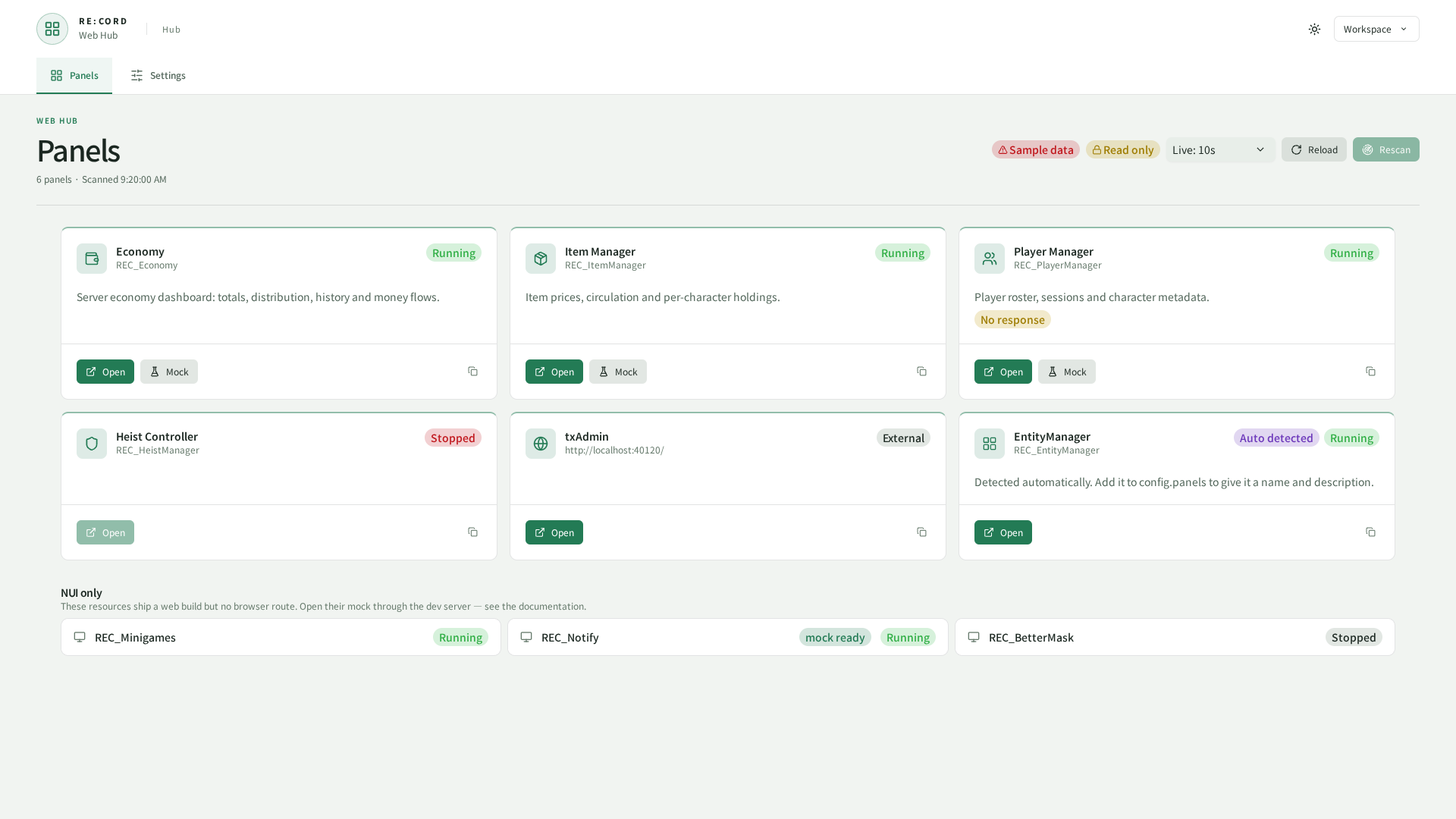This screenshot has width=1456, height=819.
Task: Toggle the light/dark theme sun icon
Action: (x=1314, y=29)
